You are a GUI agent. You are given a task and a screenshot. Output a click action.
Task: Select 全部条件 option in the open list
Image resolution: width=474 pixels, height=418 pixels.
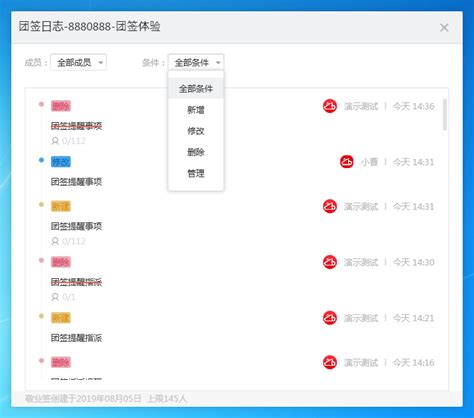coord(196,89)
